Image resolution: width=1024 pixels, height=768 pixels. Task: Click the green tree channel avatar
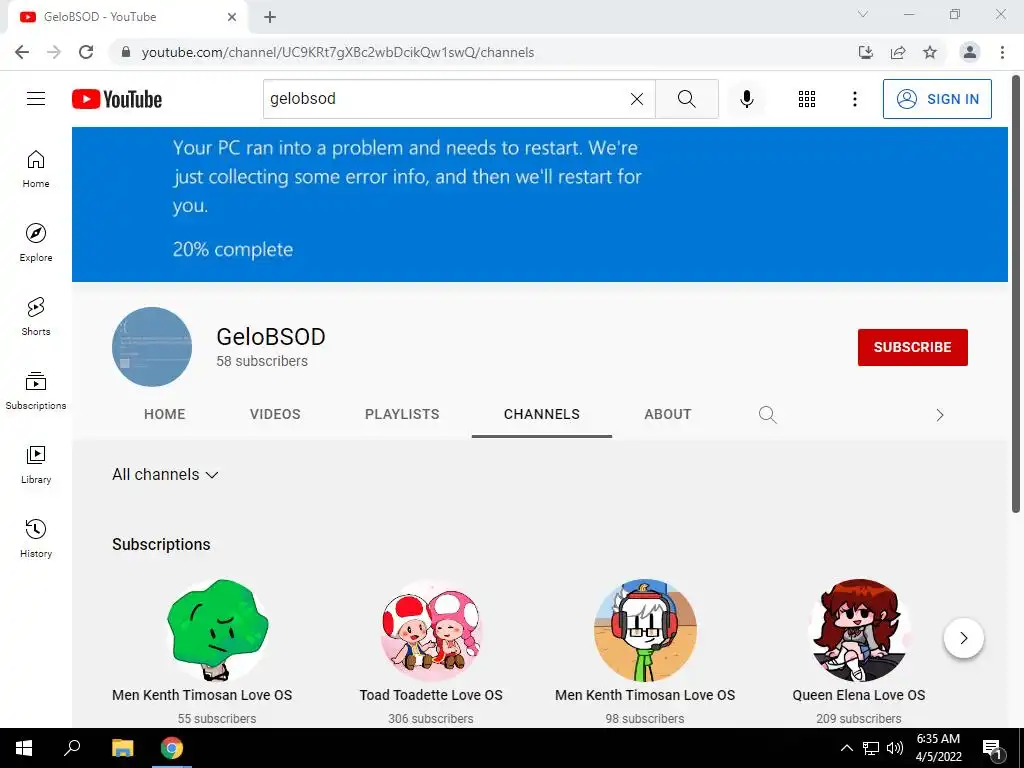(217, 630)
